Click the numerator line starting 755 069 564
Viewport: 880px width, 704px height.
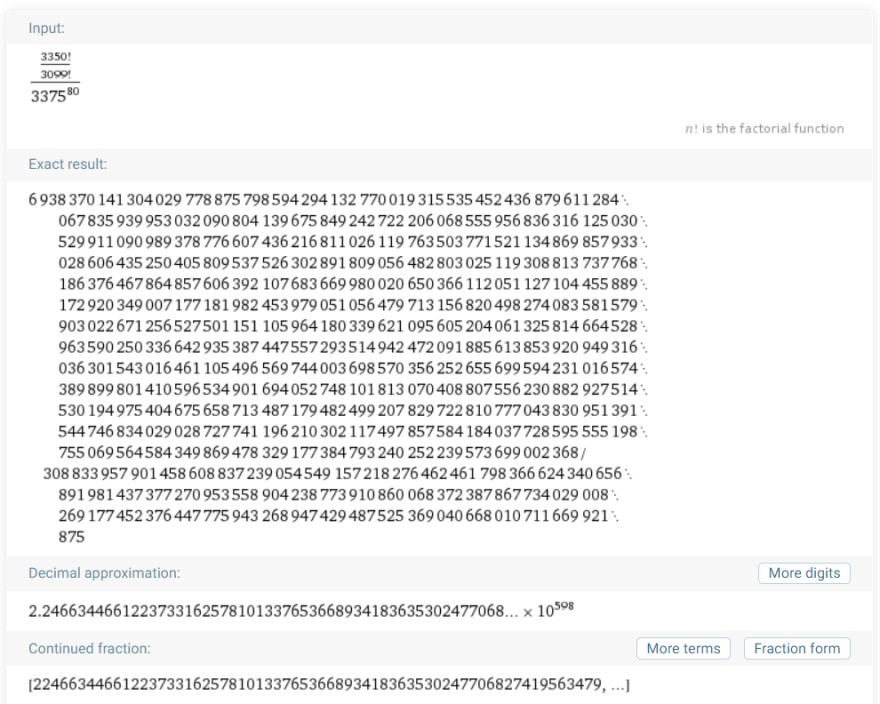point(322,452)
